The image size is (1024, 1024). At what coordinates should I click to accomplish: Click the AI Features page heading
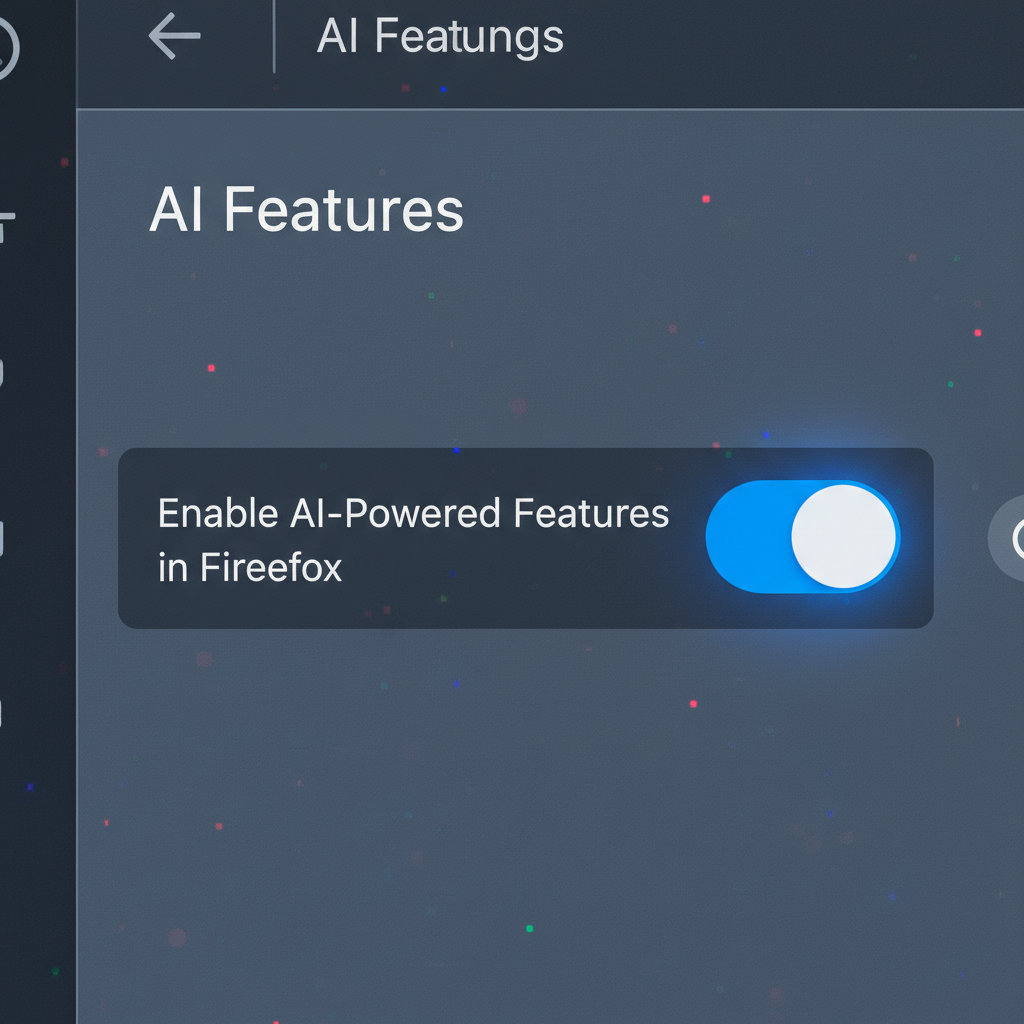(x=307, y=210)
